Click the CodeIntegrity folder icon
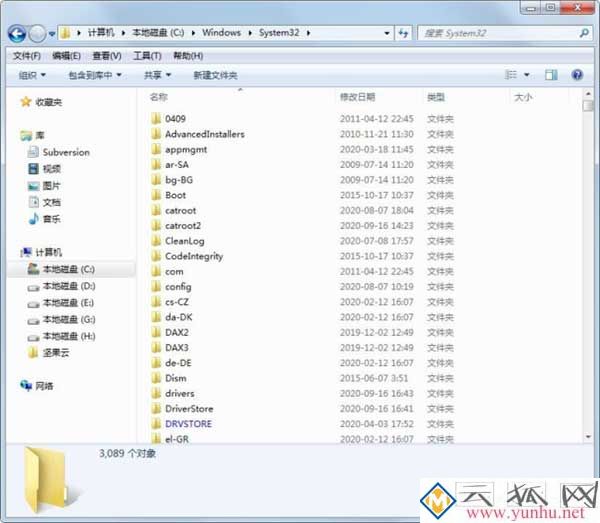The height and width of the screenshot is (523, 600). 156,256
